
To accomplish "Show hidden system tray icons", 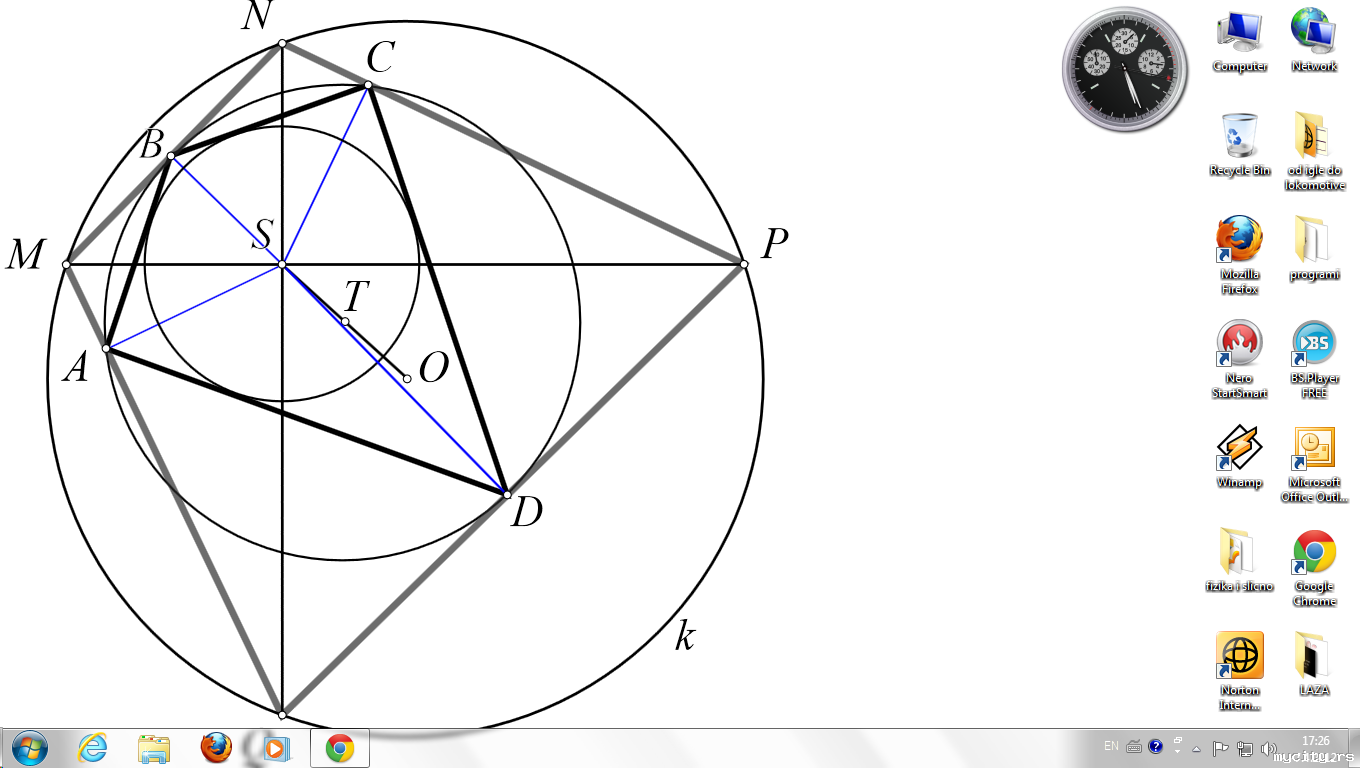I will pyautogui.click(x=1197, y=748).
